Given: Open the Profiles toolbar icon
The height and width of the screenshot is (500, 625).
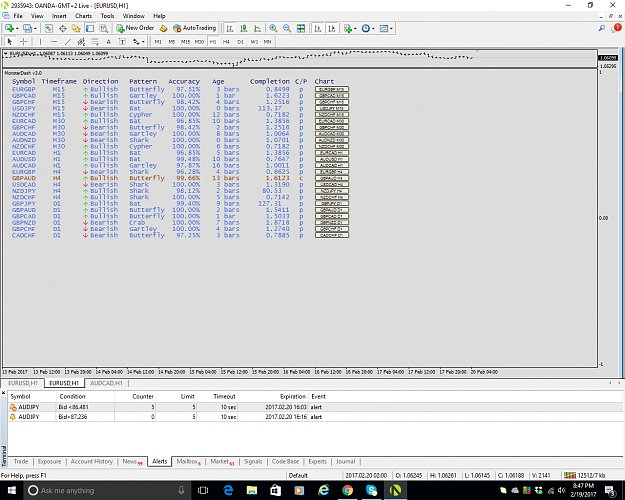Looking at the screenshot, I should [27, 28].
